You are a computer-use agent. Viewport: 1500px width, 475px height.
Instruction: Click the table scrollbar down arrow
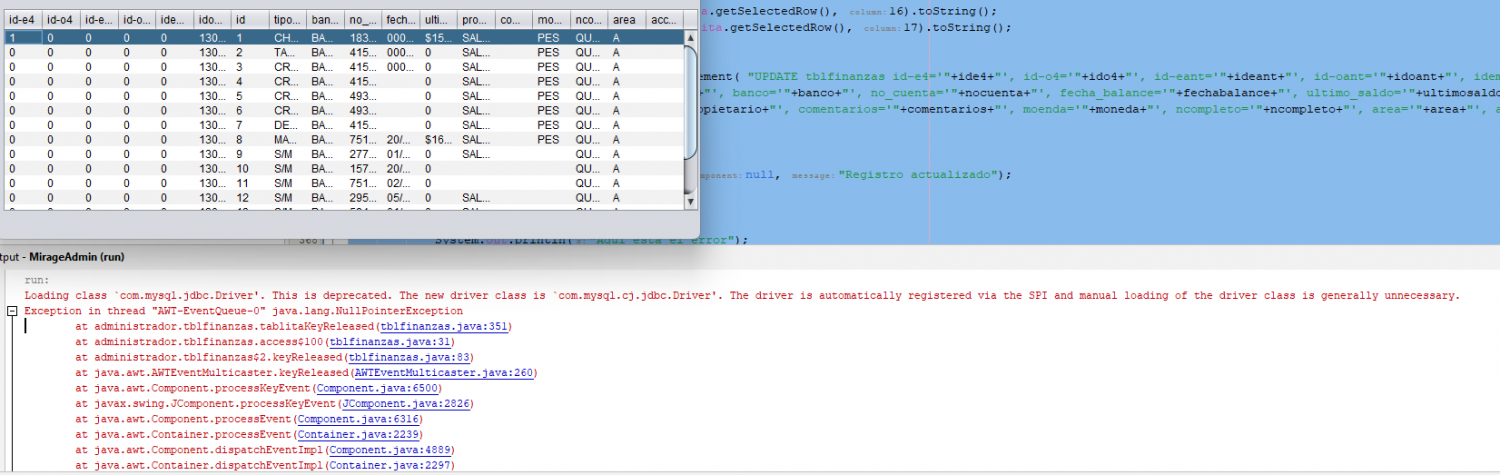[690, 201]
